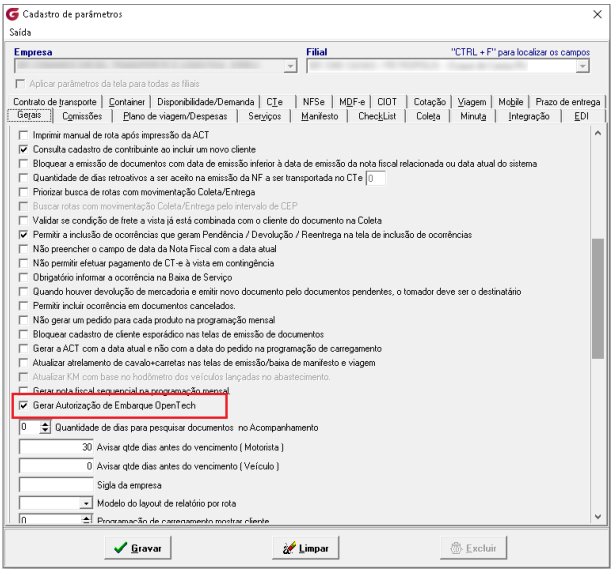Increment the Quantidade de dias para pesquisar stepper
616x574 pixels.
point(46,424)
